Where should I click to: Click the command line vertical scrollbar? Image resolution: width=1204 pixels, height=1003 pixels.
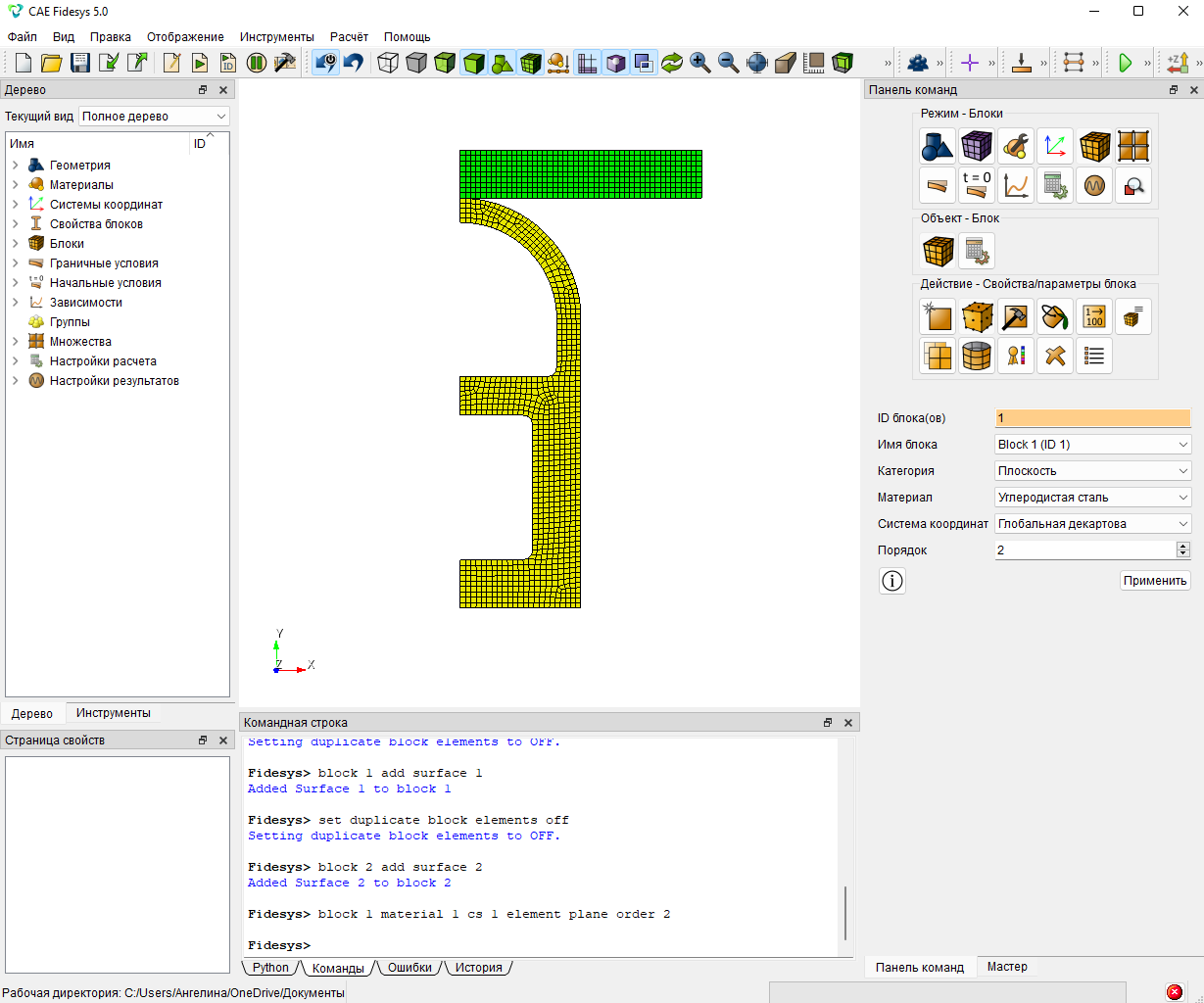coord(845,913)
